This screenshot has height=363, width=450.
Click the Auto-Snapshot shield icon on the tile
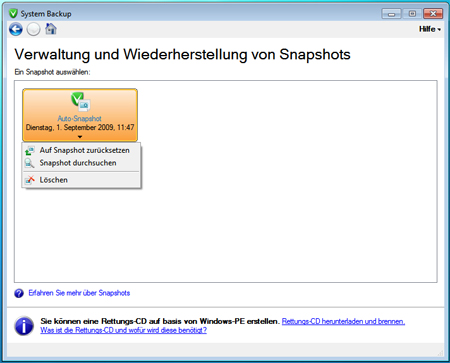click(x=80, y=101)
